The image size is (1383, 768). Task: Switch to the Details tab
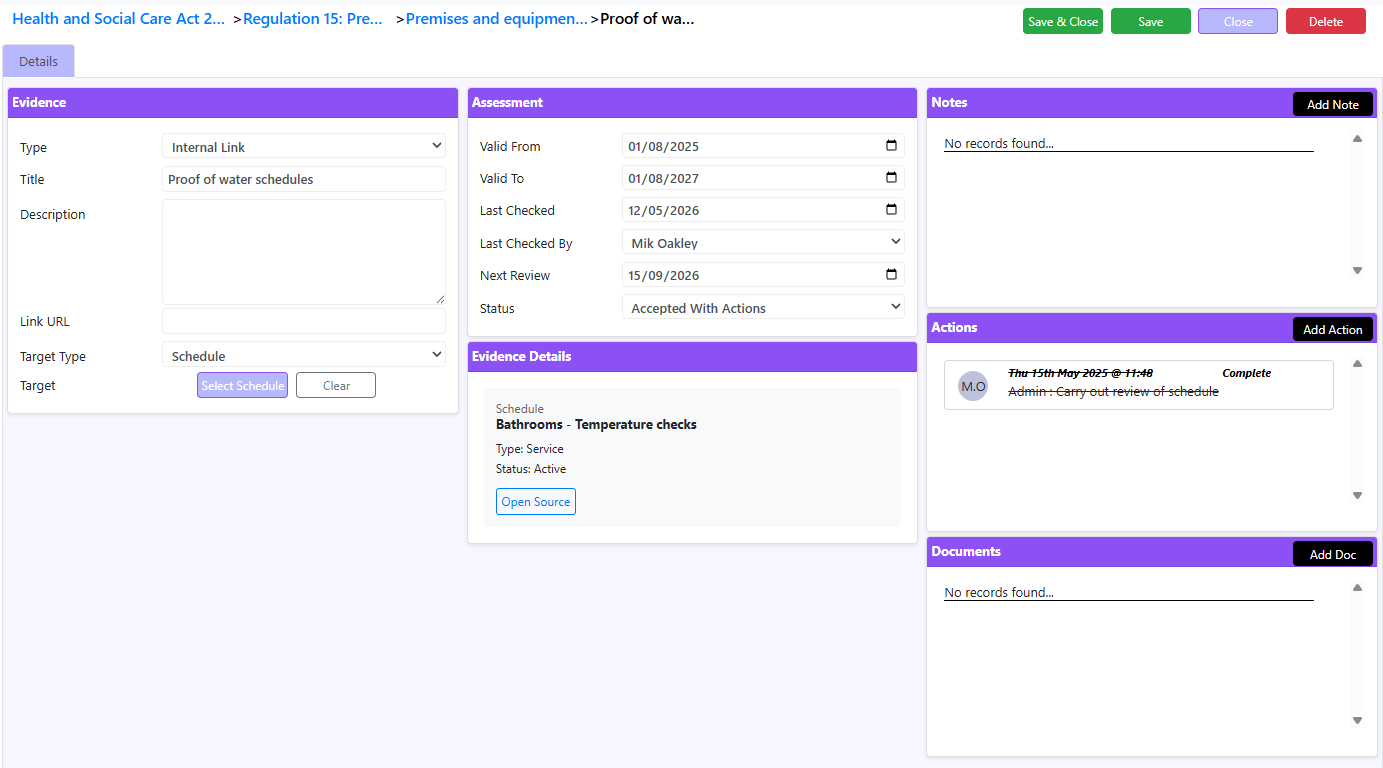pyautogui.click(x=38, y=61)
